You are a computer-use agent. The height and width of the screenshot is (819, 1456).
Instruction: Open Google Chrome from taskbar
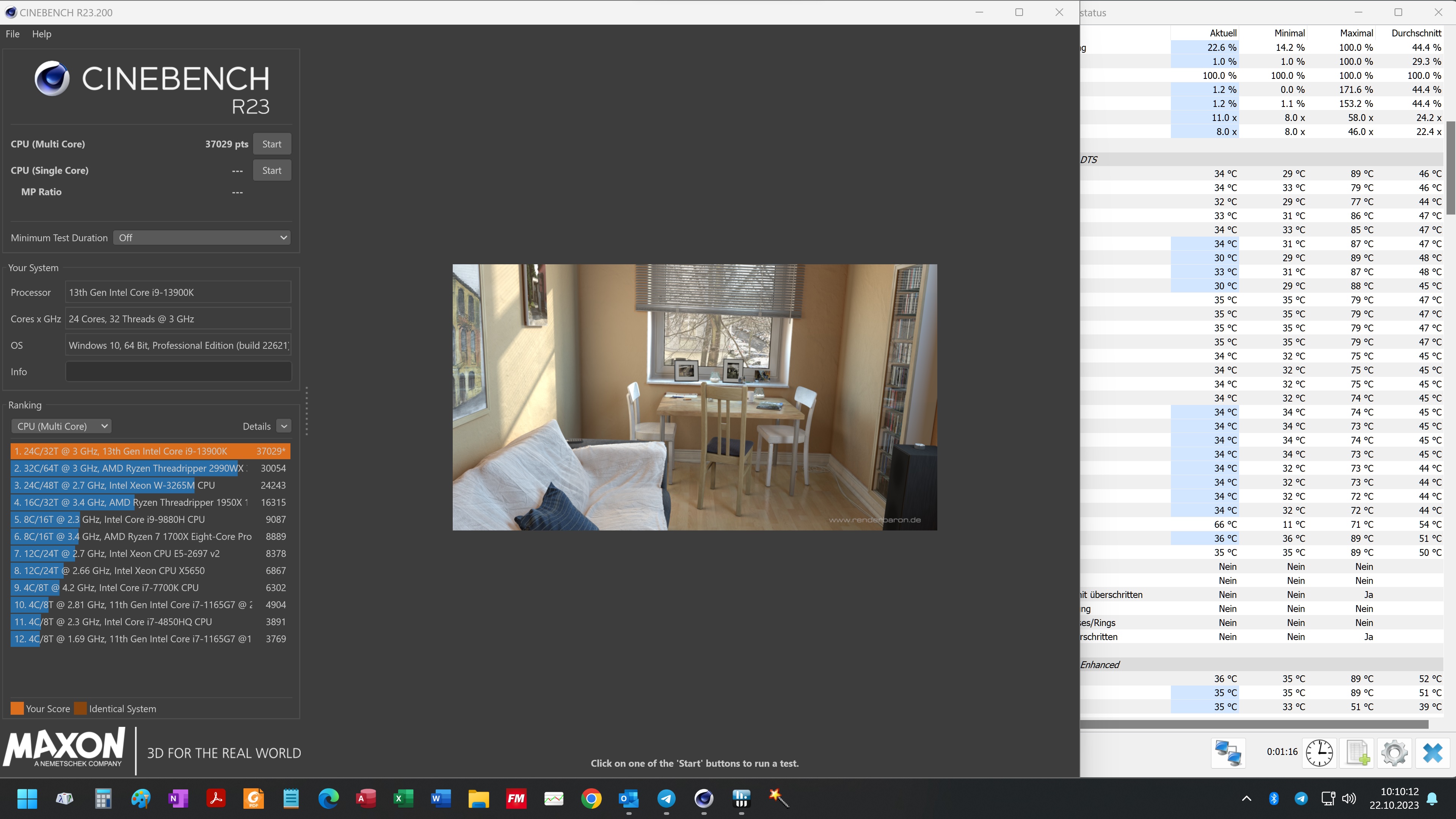(x=591, y=798)
